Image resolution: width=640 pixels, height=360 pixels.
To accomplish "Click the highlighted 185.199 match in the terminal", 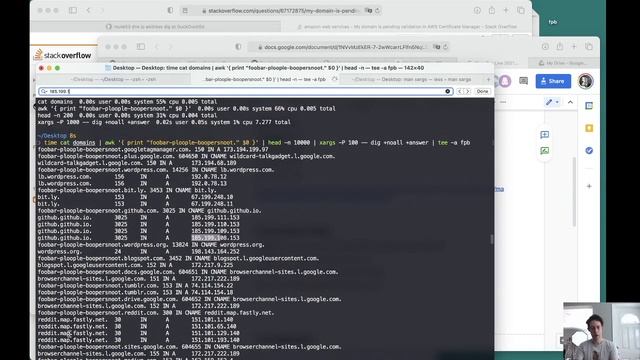I will pos(206,238).
